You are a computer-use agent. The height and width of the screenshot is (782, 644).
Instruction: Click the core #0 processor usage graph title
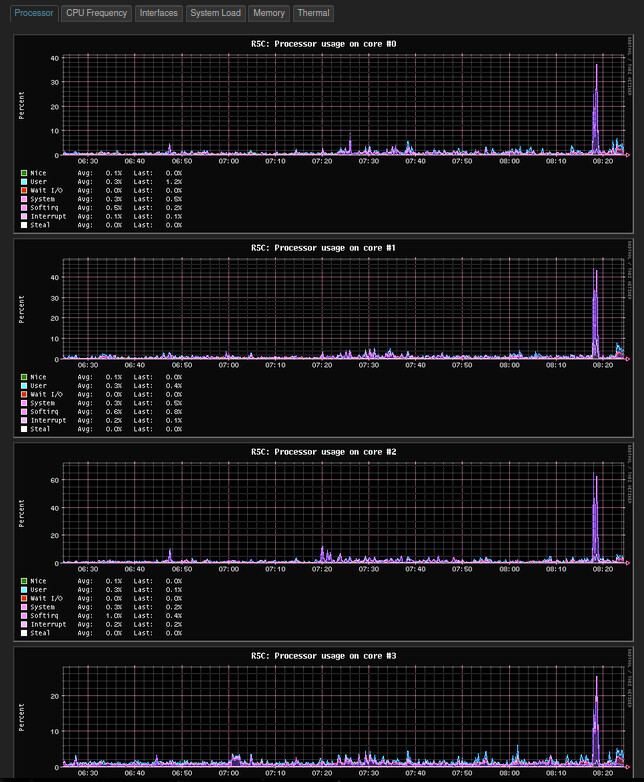click(323, 44)
